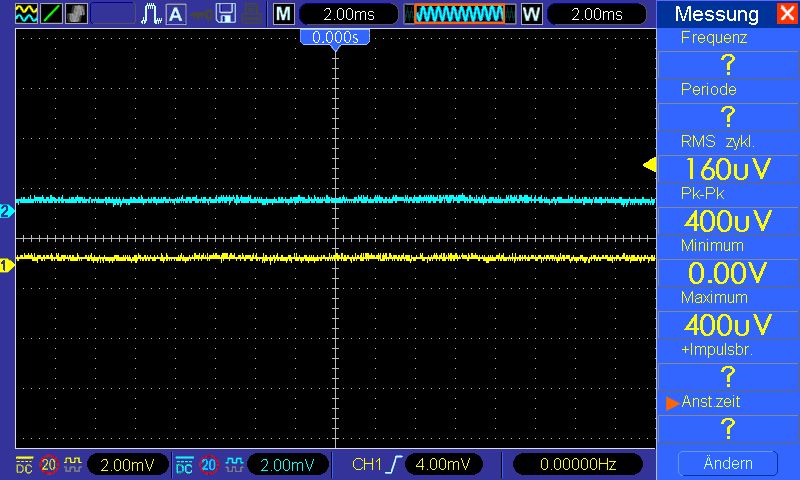Click the Ändern button
This screenshot has width=800, height=480.
coord(728,463)
